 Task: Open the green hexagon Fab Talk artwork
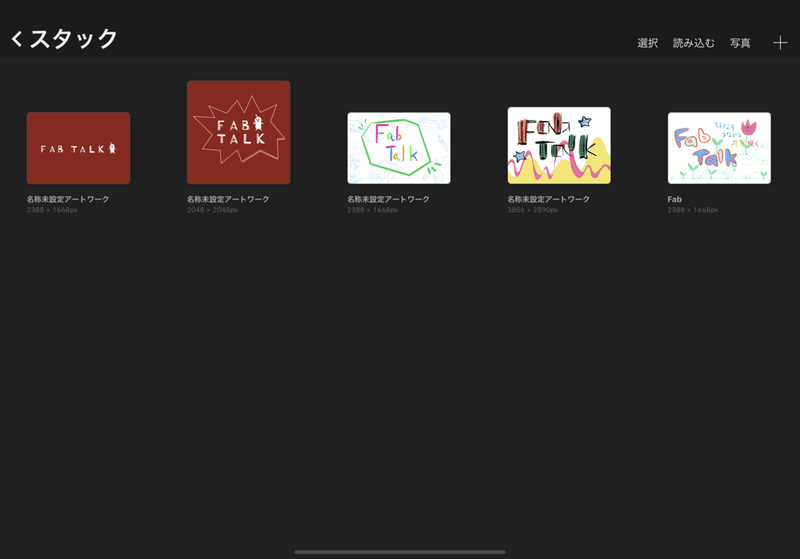tap(399, 148)
